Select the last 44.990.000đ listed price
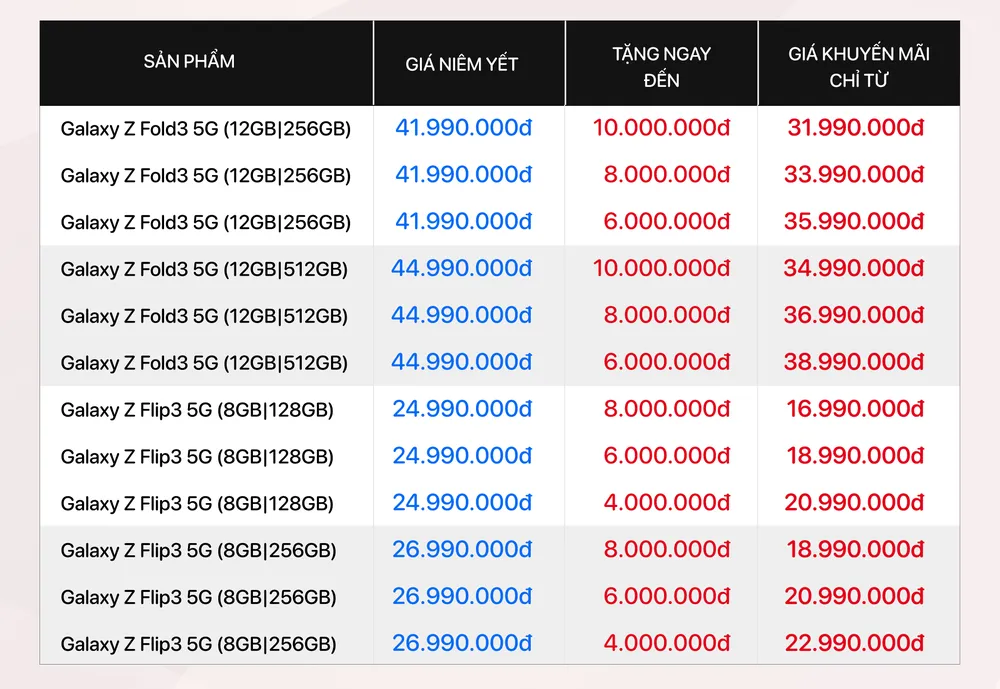The height and width of the screenshot is (689, 1000). (x=461, y=363)
